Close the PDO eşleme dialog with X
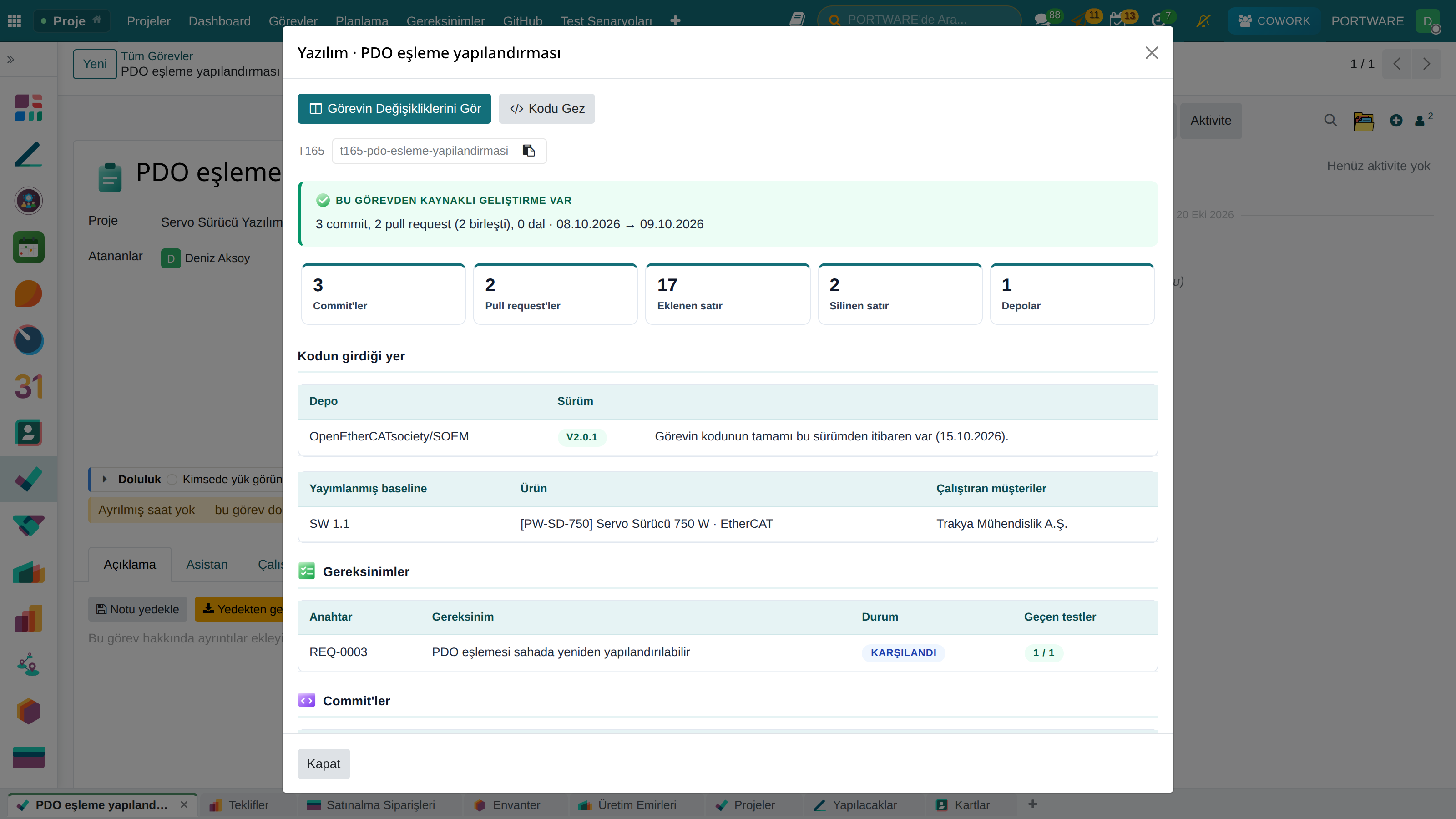The image size is (1456, 819). pos(1151,53)
